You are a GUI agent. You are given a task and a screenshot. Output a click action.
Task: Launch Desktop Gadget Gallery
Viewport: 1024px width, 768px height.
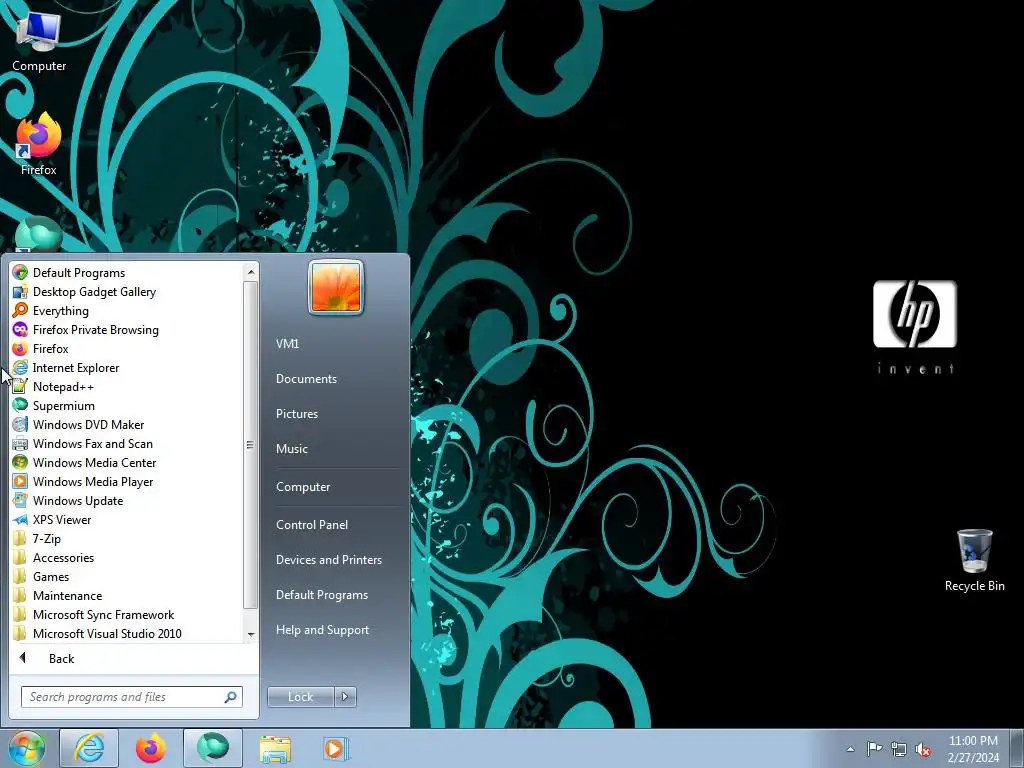pyautogui.click(x=127, y=292)
